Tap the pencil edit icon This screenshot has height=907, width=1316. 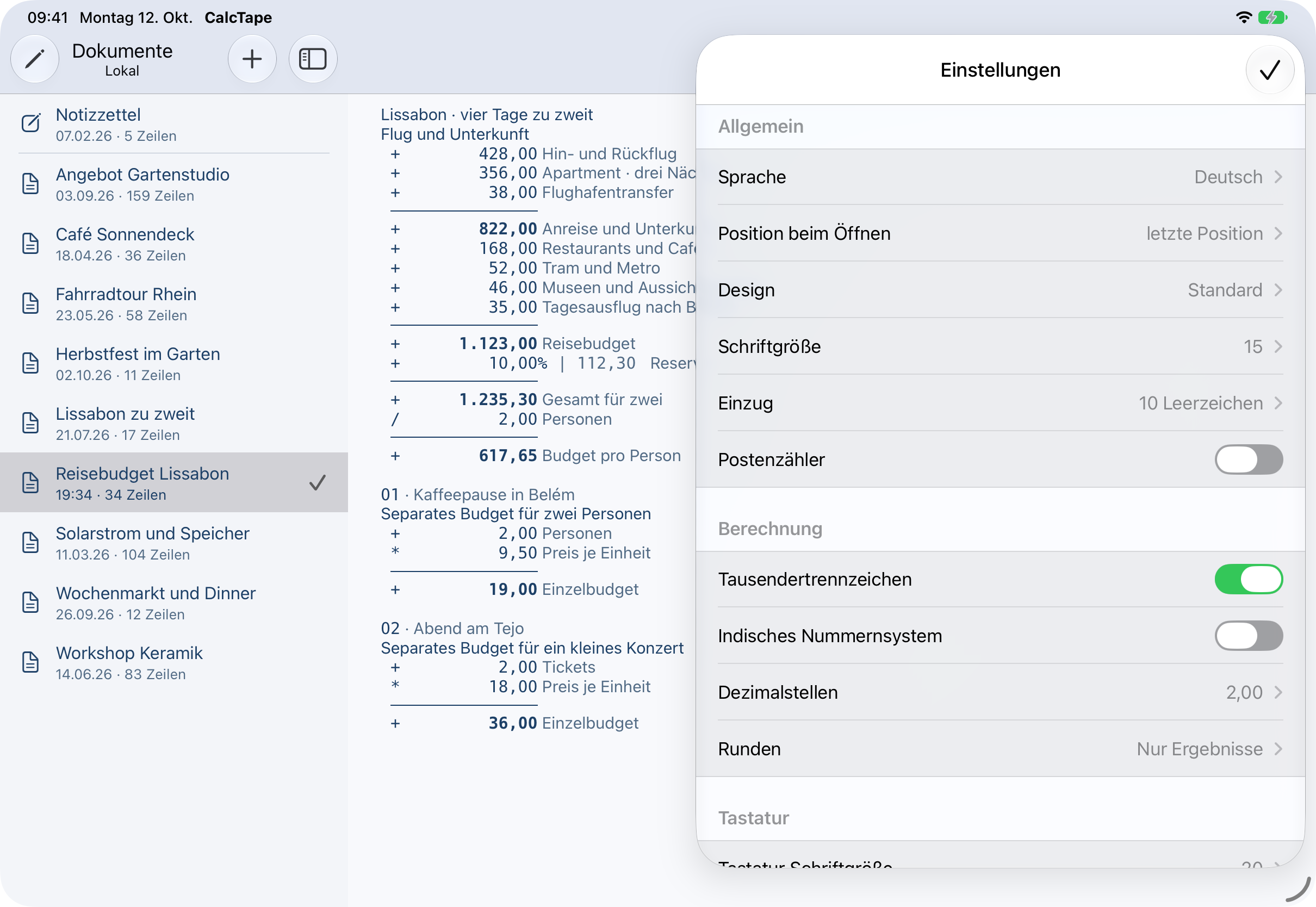[35, 59]
